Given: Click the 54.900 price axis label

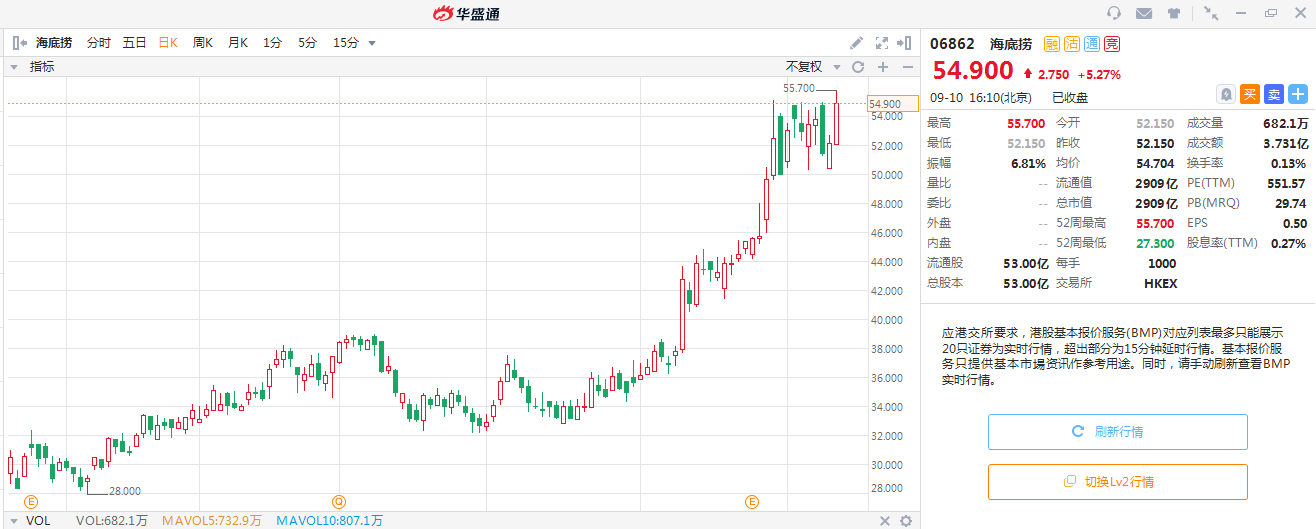Looking at the screenshot, I should [892, 104].
